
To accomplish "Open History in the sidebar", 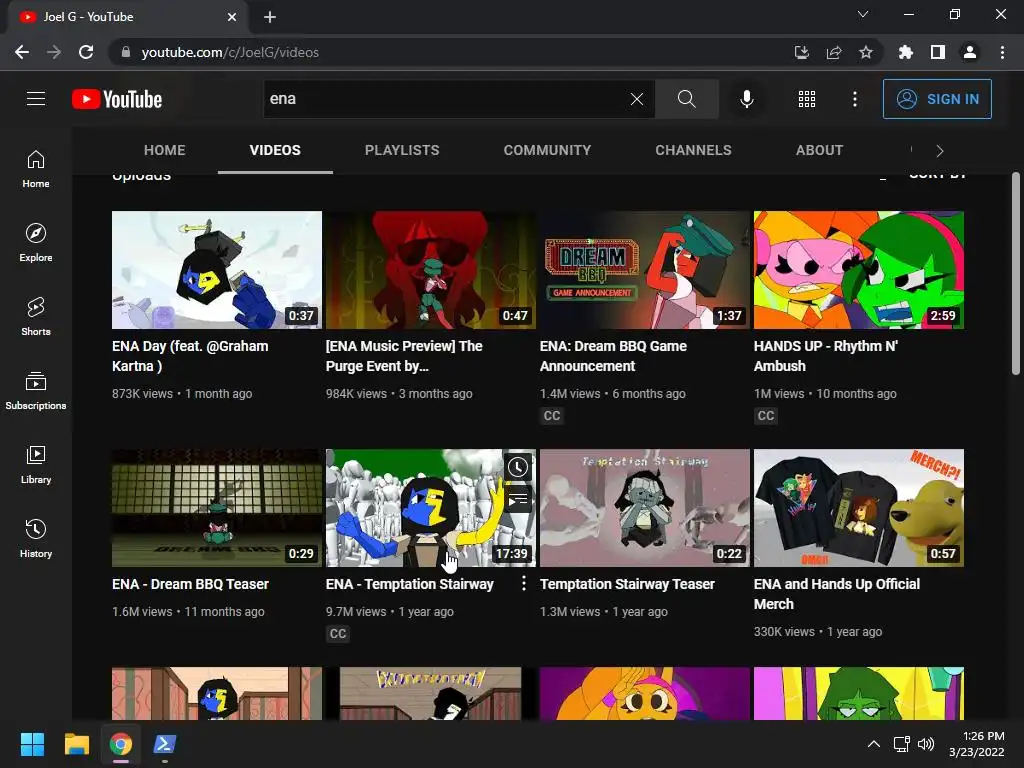I will 36,539.
